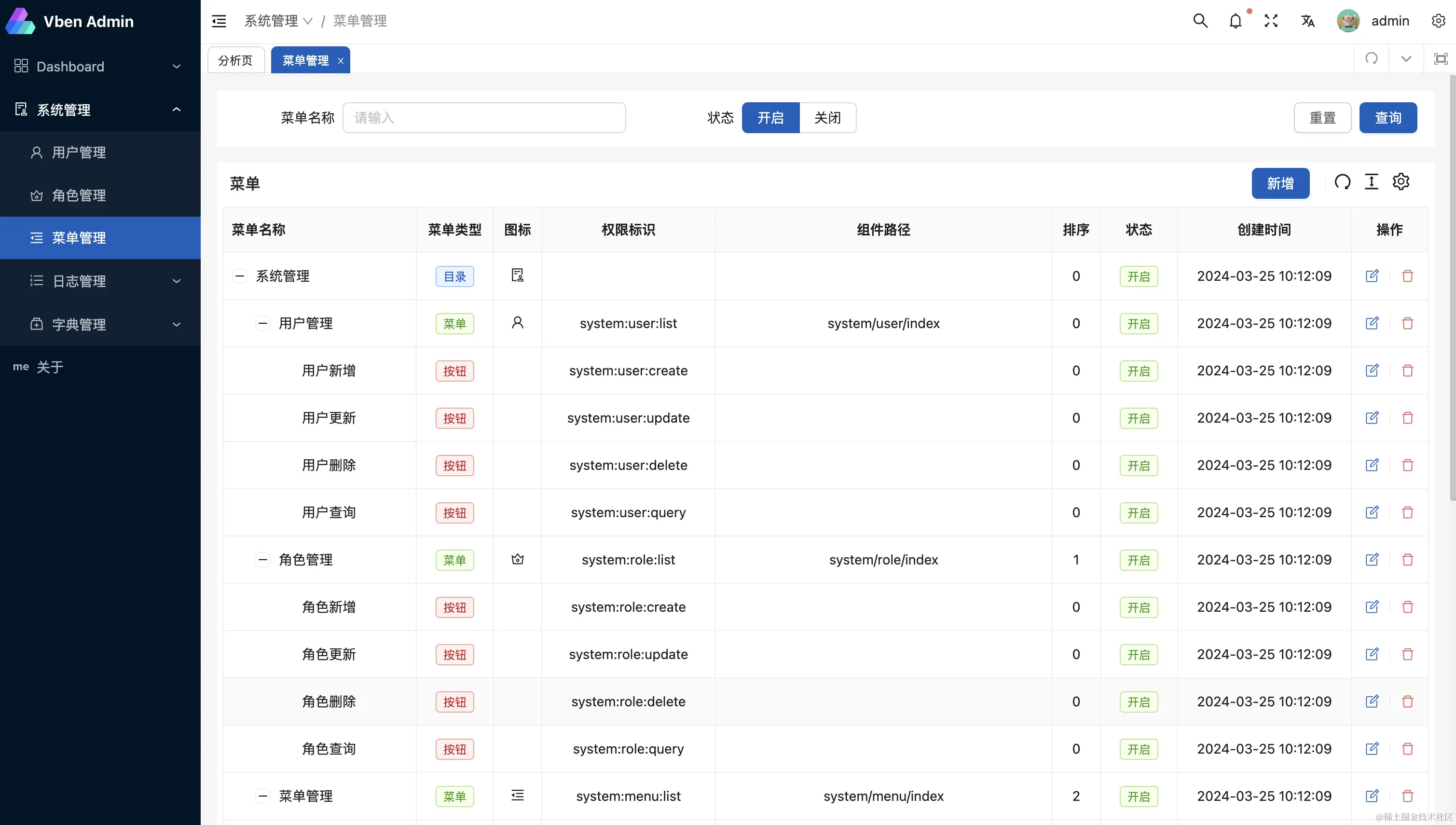Select the 关闭 status filter option
1456x825 pixels.
827,118
